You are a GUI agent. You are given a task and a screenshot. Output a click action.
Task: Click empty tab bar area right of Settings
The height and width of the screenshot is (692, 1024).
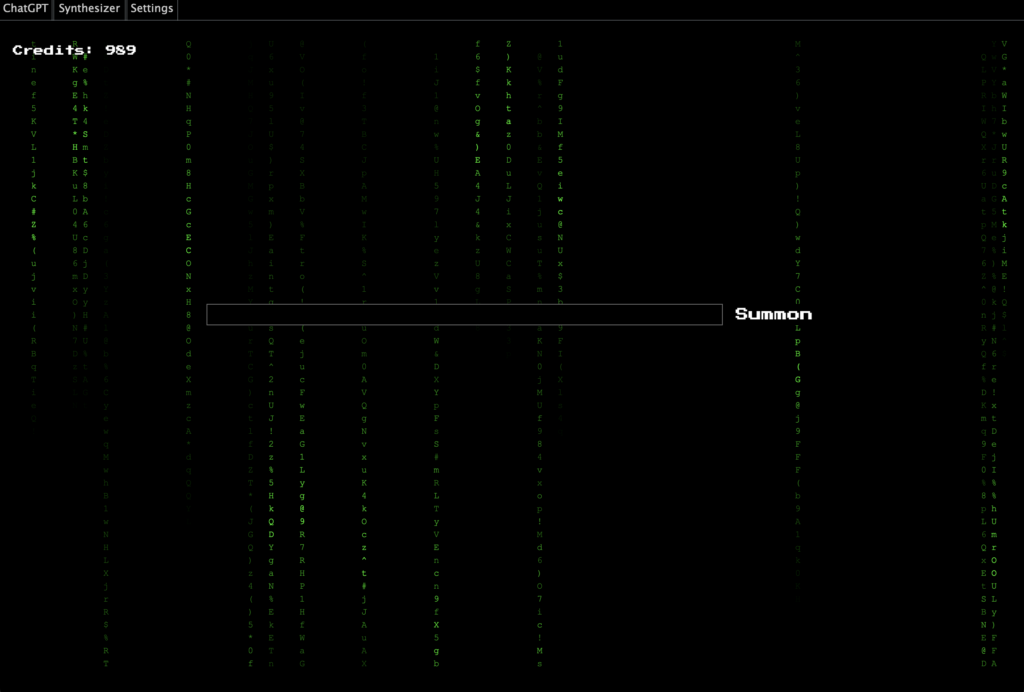tap(600, 9)
